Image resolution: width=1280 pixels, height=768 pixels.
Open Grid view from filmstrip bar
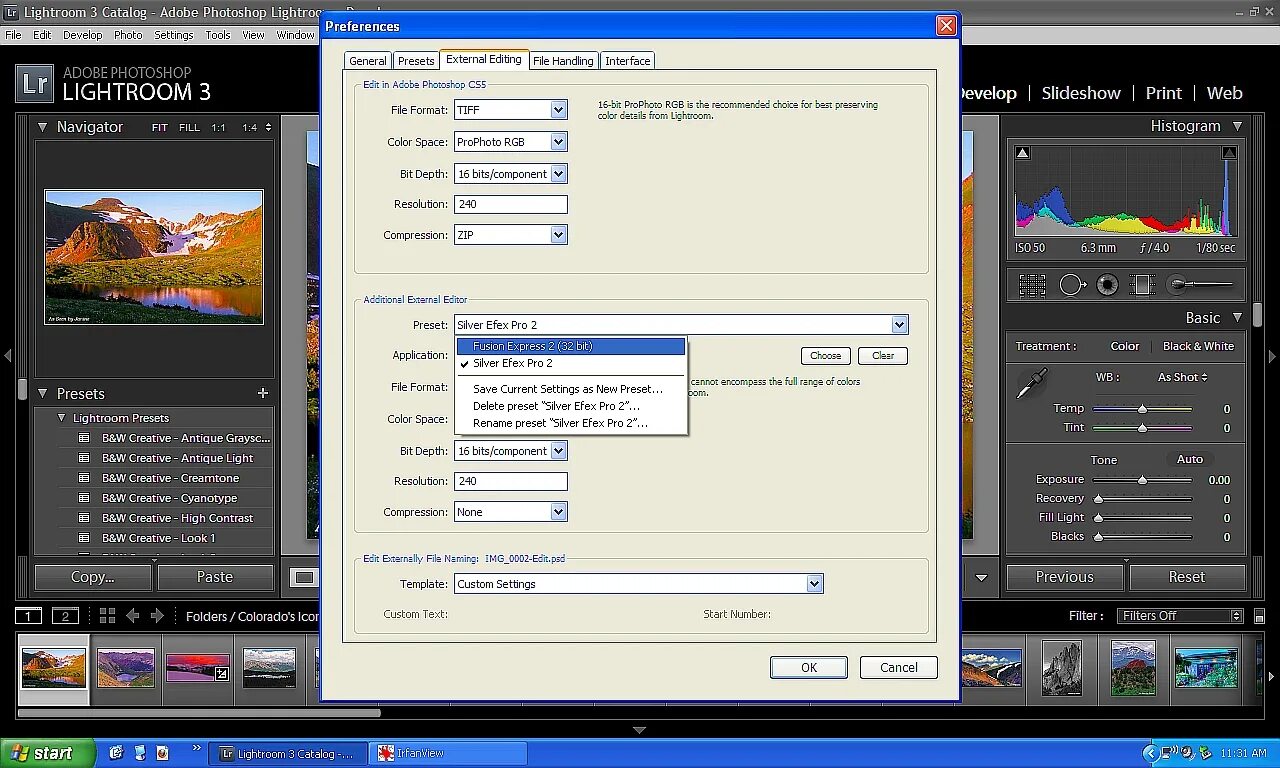[107, 616]
